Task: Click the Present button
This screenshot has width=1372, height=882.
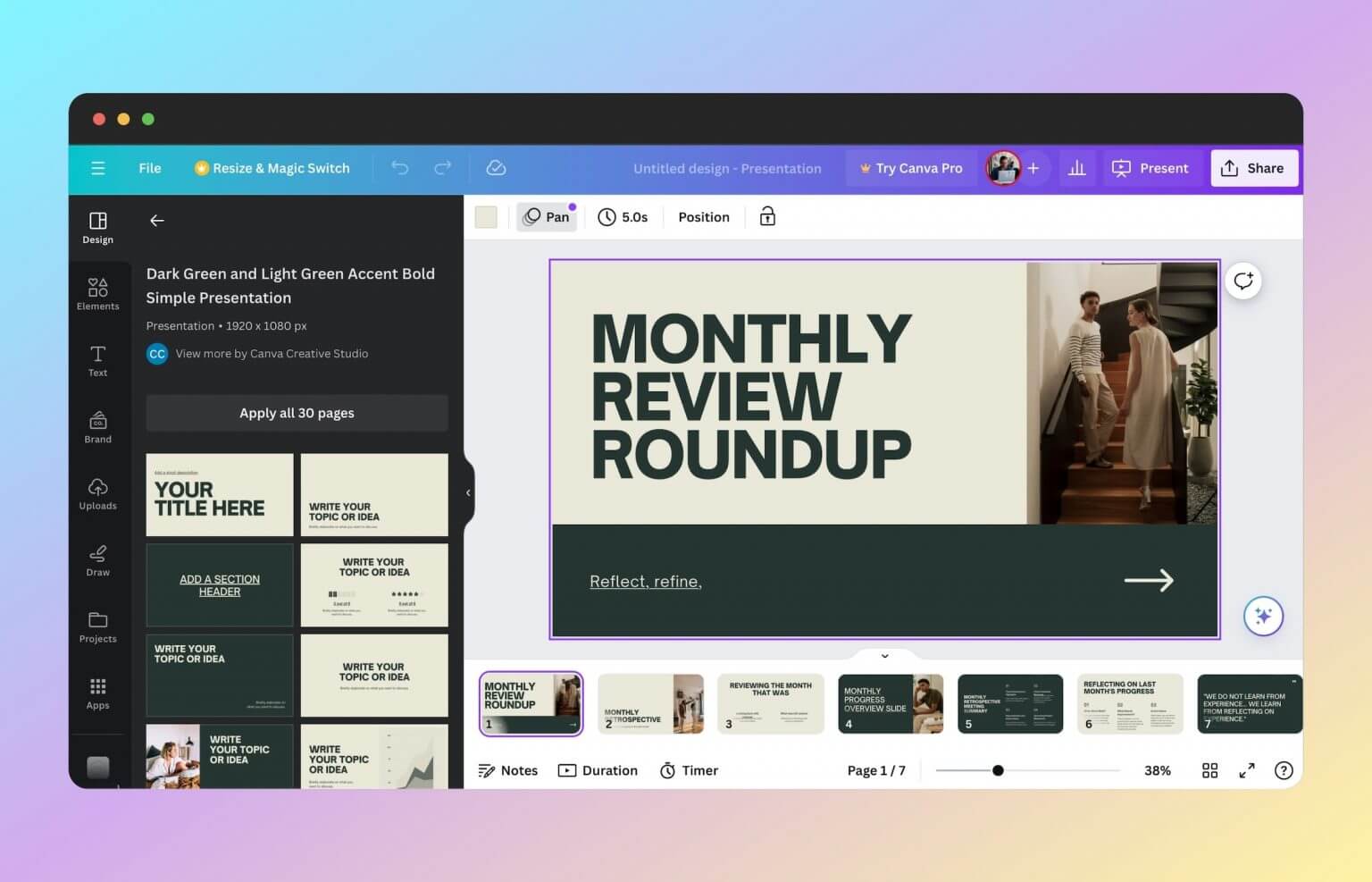Action: (1150, 167)
